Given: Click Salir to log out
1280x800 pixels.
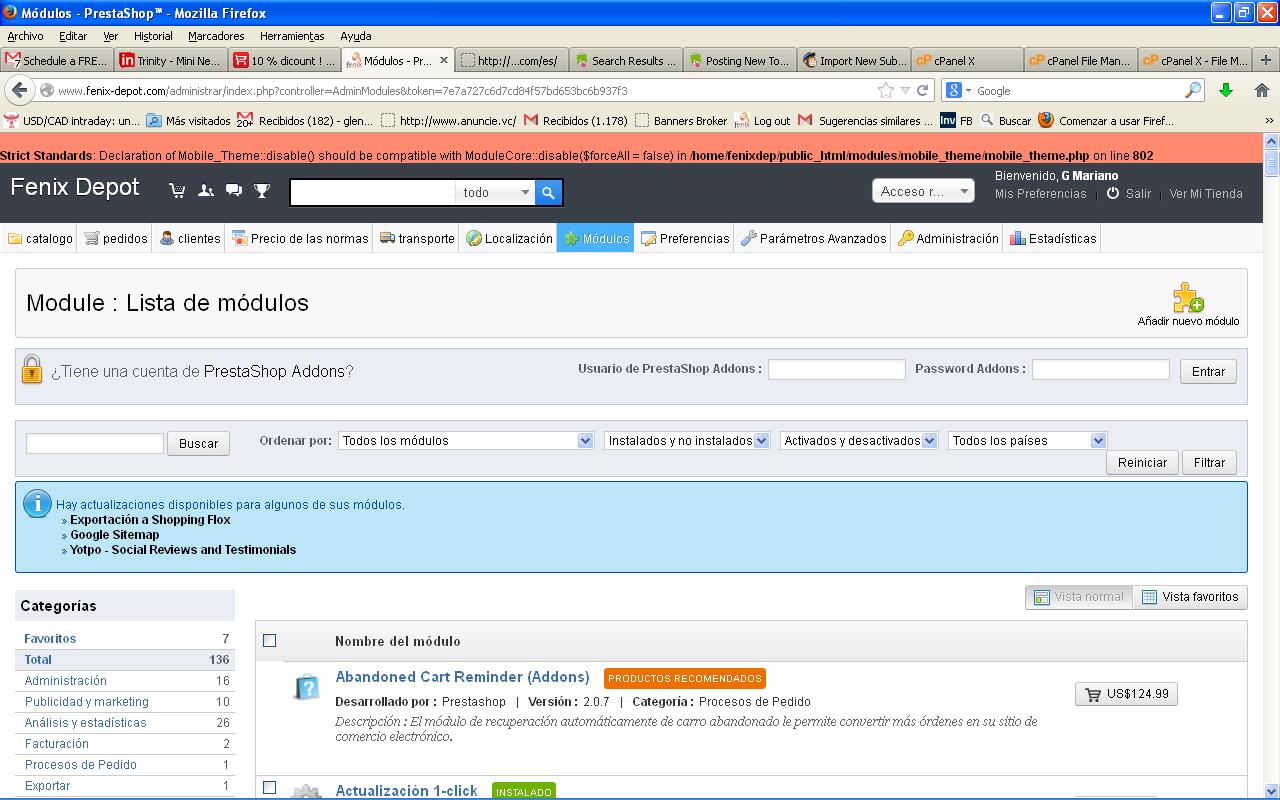Looking at the screenshot, I should pos(1129,194).
